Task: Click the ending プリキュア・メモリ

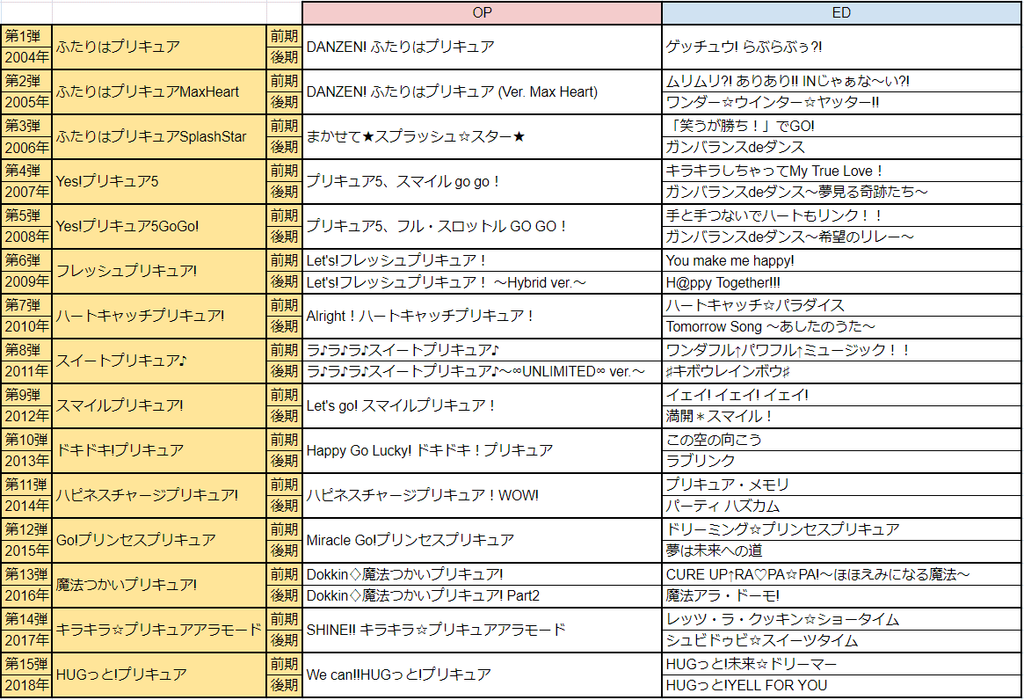Action: [841, 485]
